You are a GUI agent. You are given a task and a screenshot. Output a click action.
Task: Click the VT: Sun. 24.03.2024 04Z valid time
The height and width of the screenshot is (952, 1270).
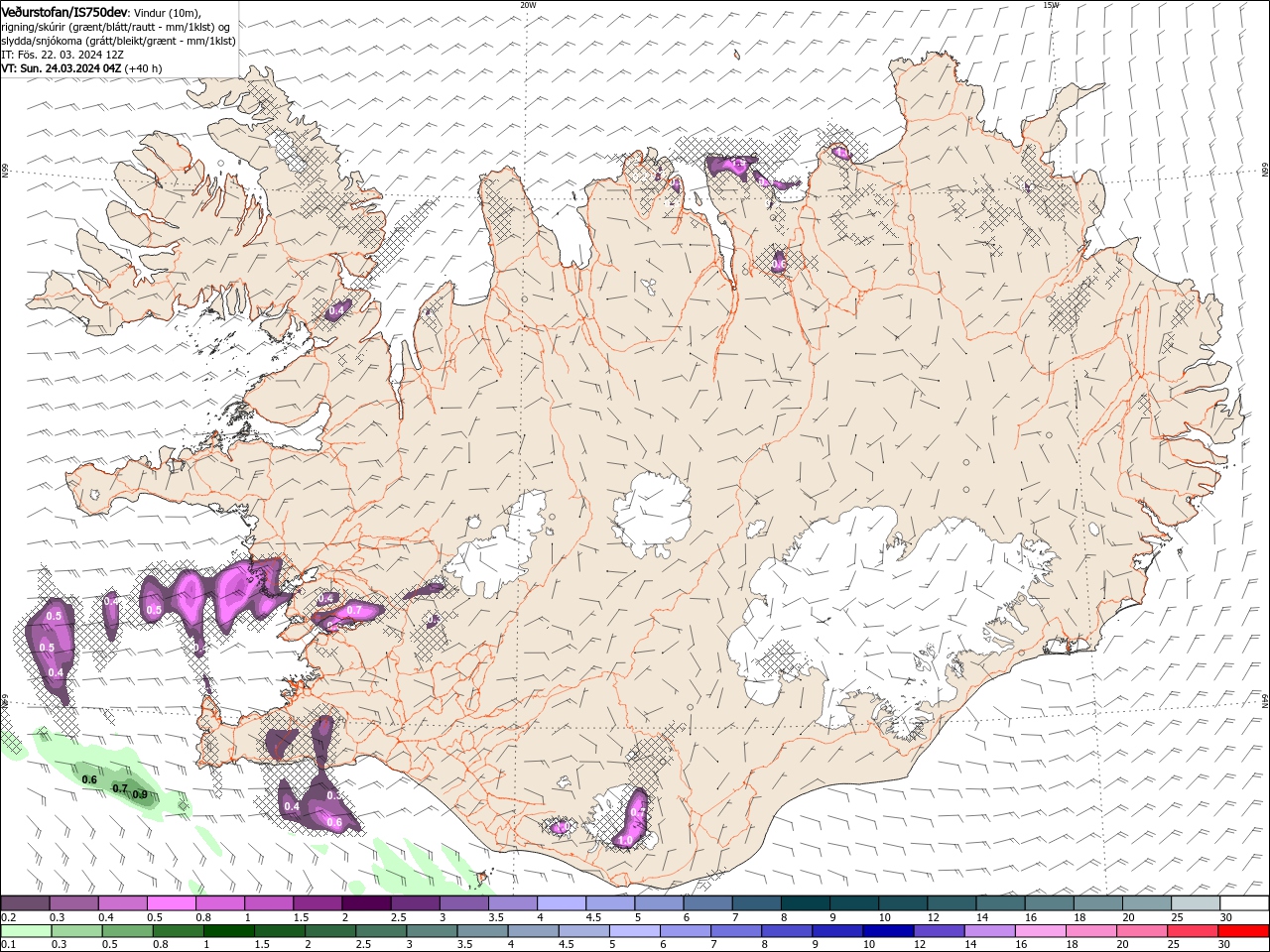pyautogui.click(x=61, y=68)
